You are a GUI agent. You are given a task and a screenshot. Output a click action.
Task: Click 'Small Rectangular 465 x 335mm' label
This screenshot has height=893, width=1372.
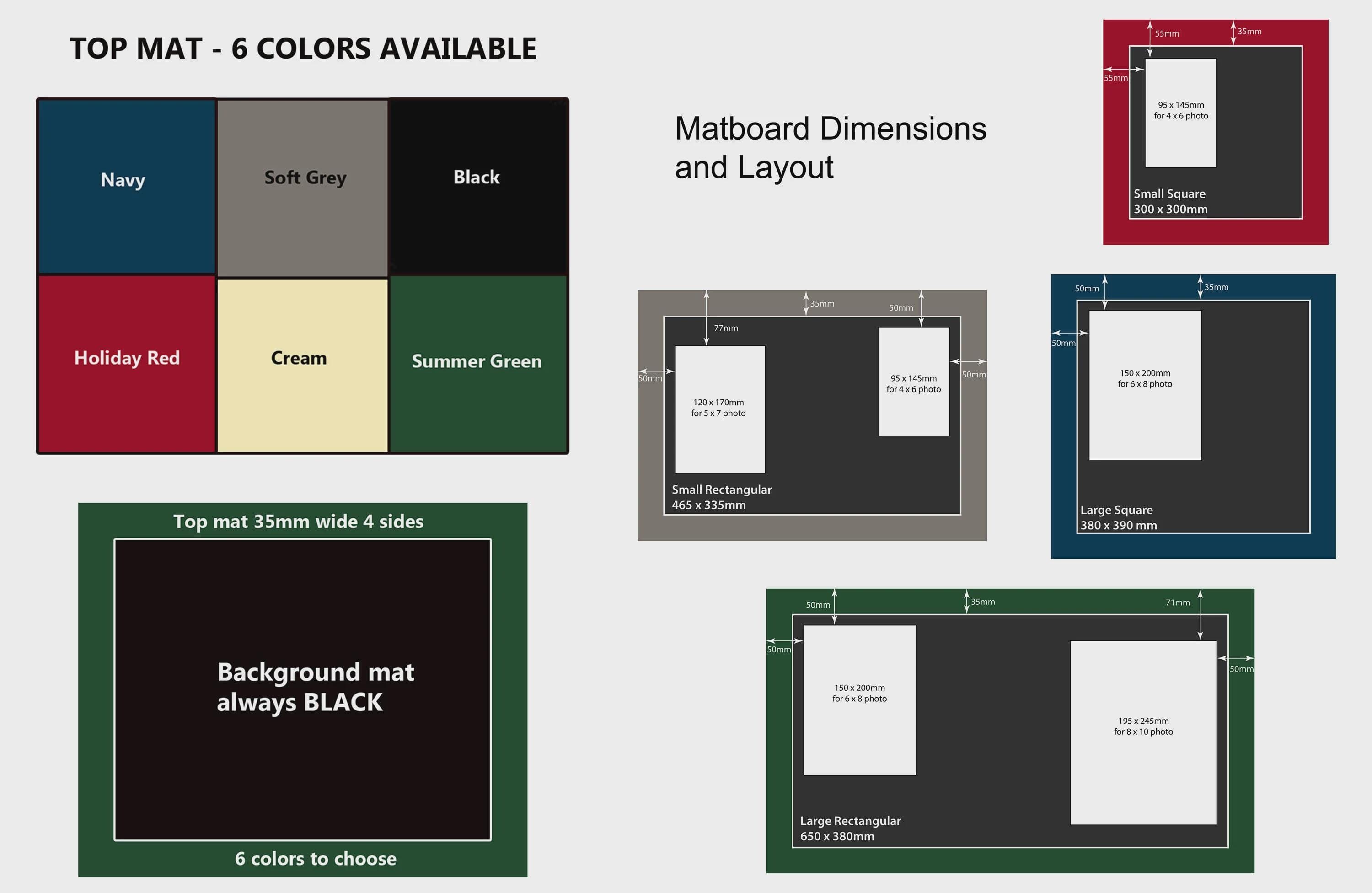(x=721, y=497)
